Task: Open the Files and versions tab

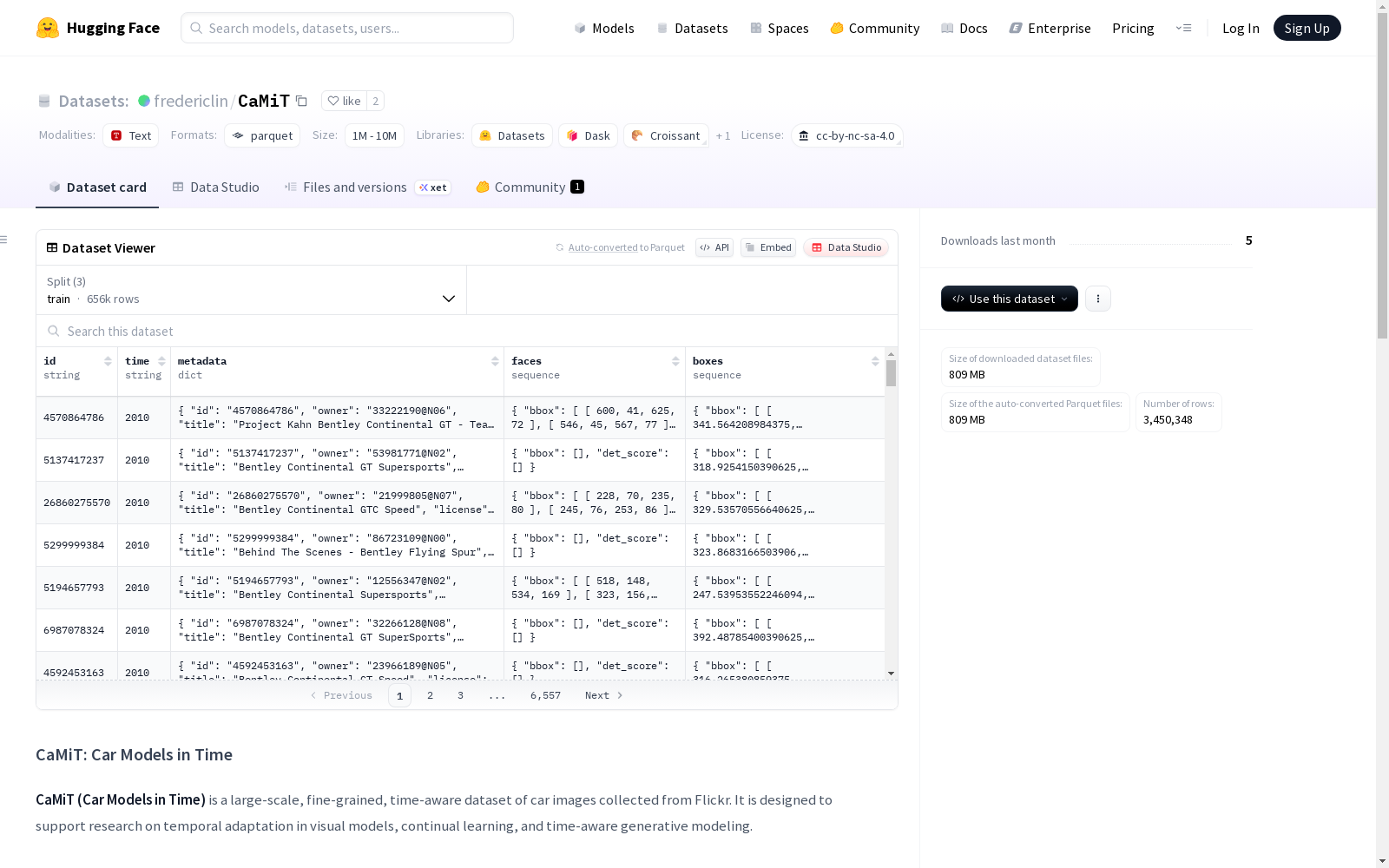Action: tap(368, 187)
